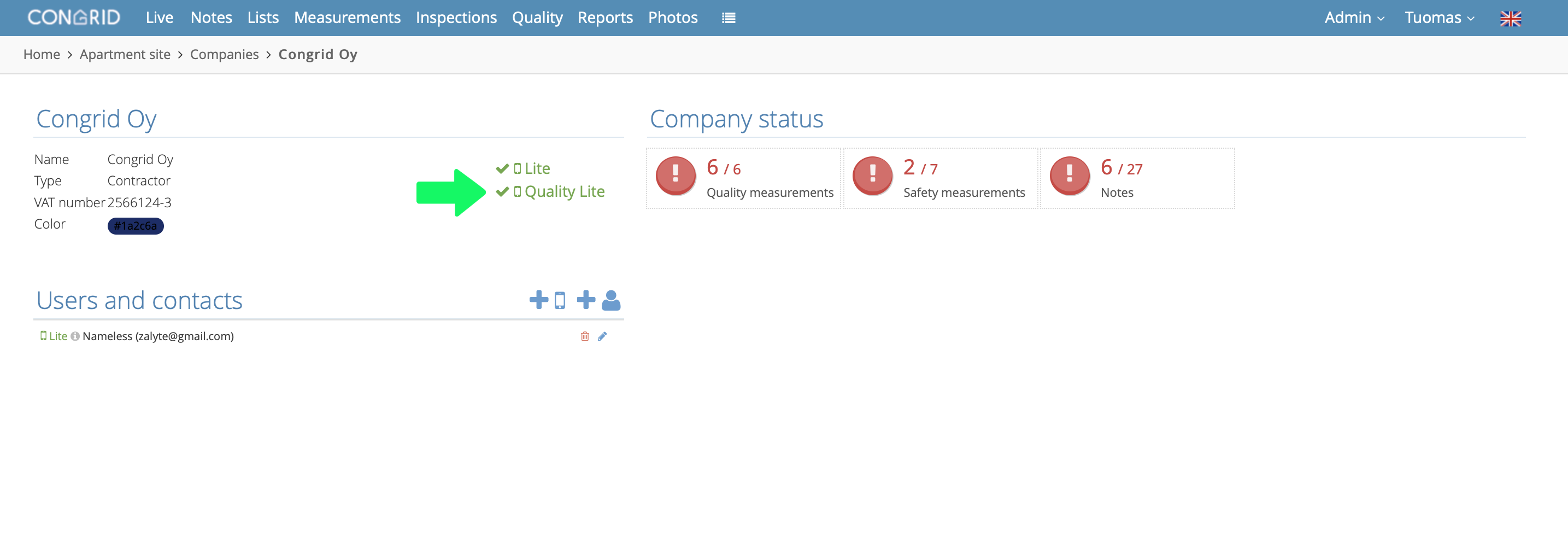The height and width of the screenshot is (543, 1568).
Task: Navigate to Inspections
Action: click(456, 17)
